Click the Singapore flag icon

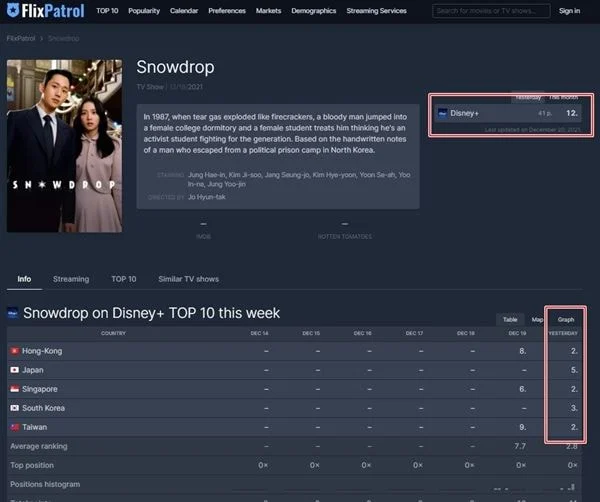[x=15, y=389]
